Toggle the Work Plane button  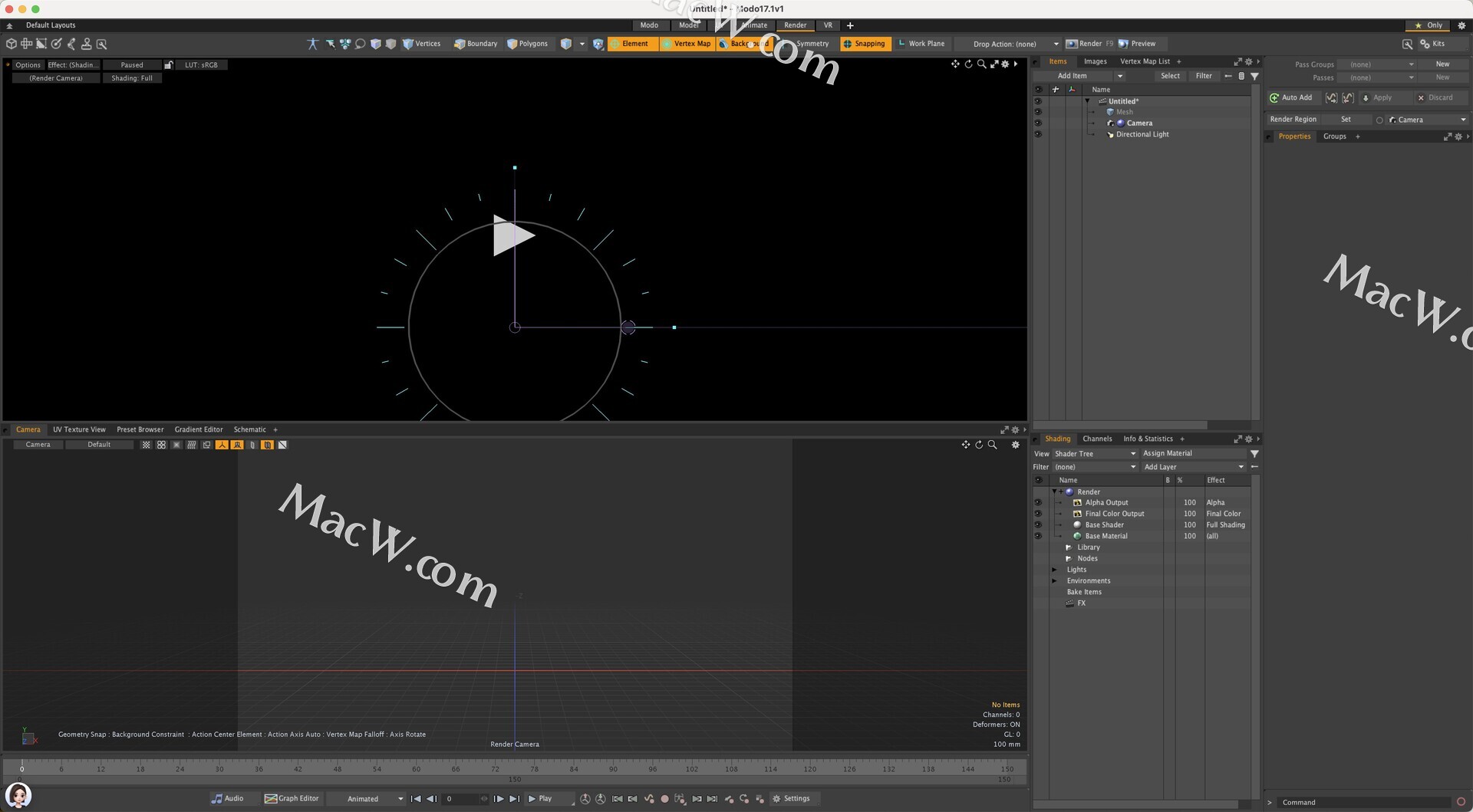921,44
